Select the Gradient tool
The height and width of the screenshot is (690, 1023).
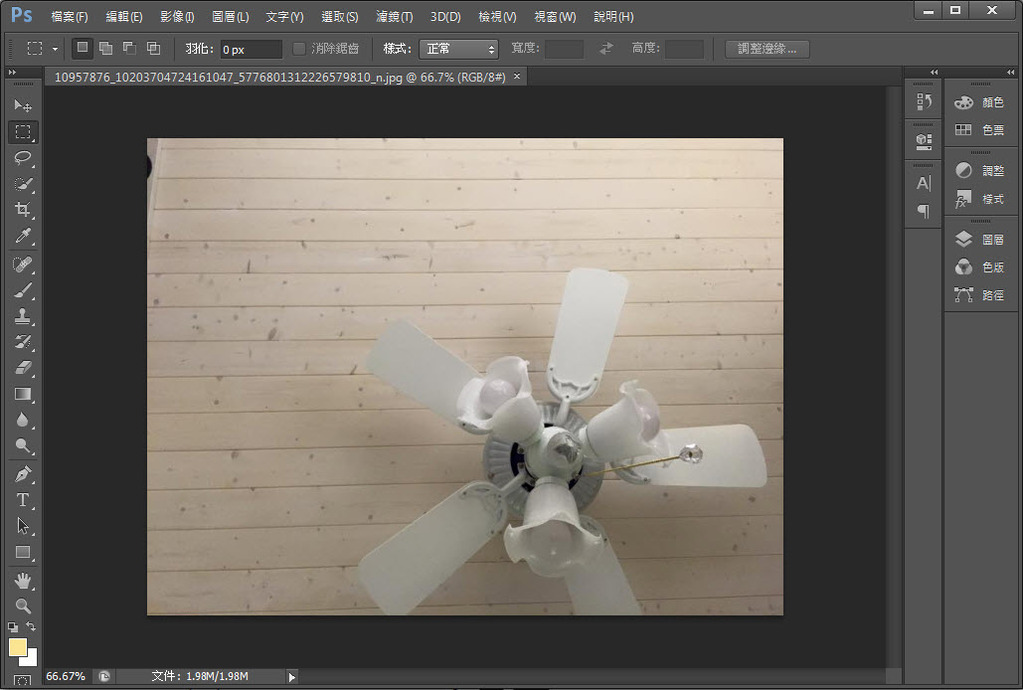23,394
